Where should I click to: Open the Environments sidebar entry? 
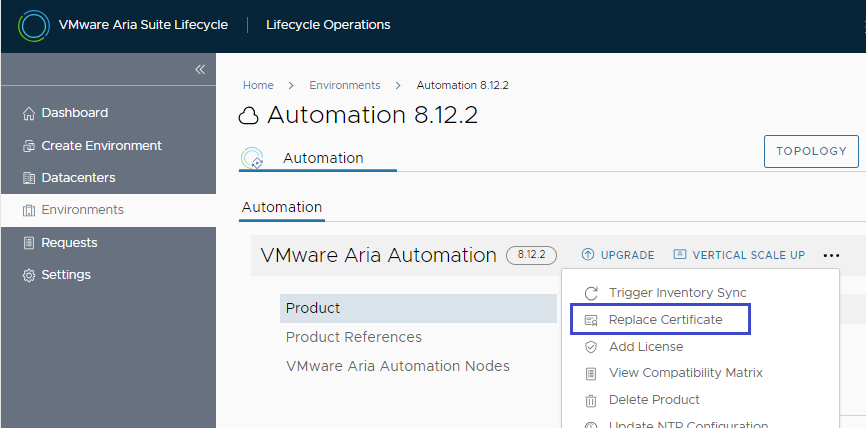pyautogui.click(x=108, y=210)
